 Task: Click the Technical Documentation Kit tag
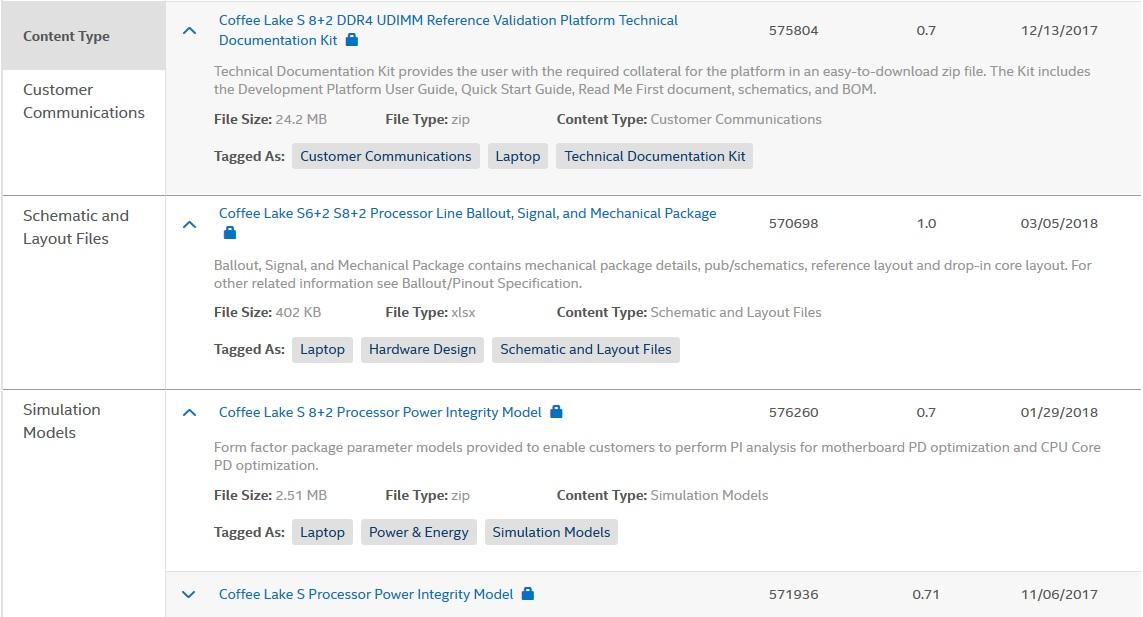[654, 155]
